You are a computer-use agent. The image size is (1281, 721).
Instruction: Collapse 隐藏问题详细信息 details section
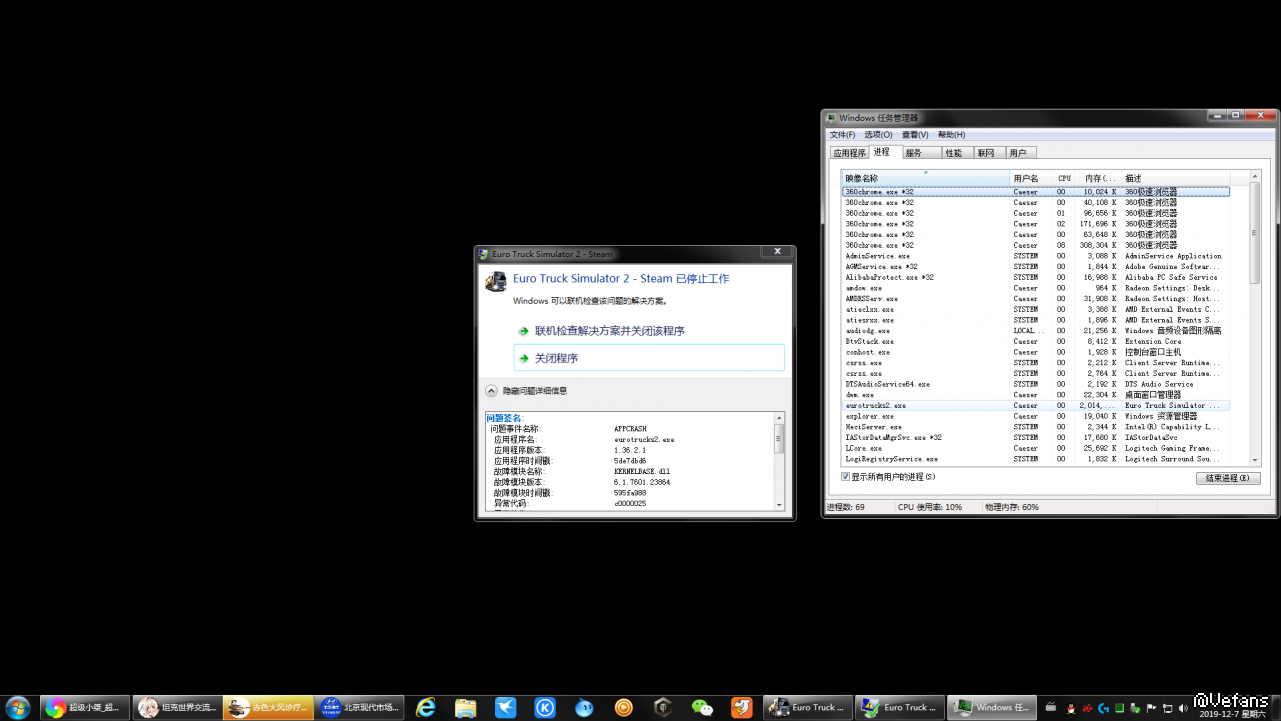point(491,391)
